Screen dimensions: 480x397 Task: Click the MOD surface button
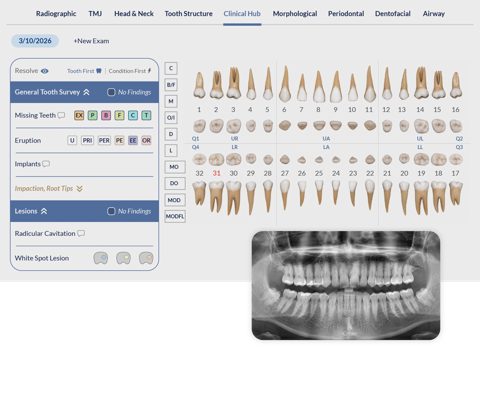[x=175, y=200]
